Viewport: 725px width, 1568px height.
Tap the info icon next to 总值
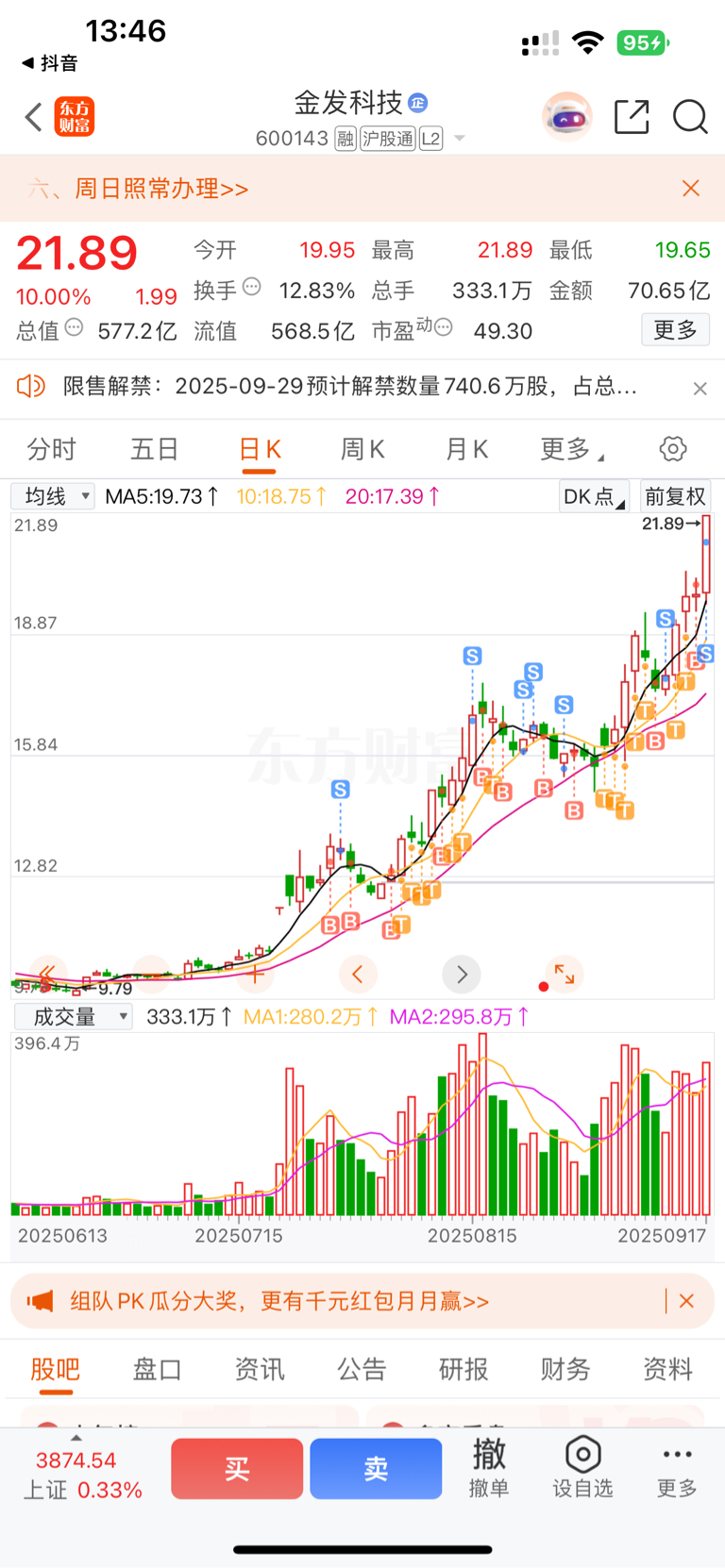click(x=74, y=327)
